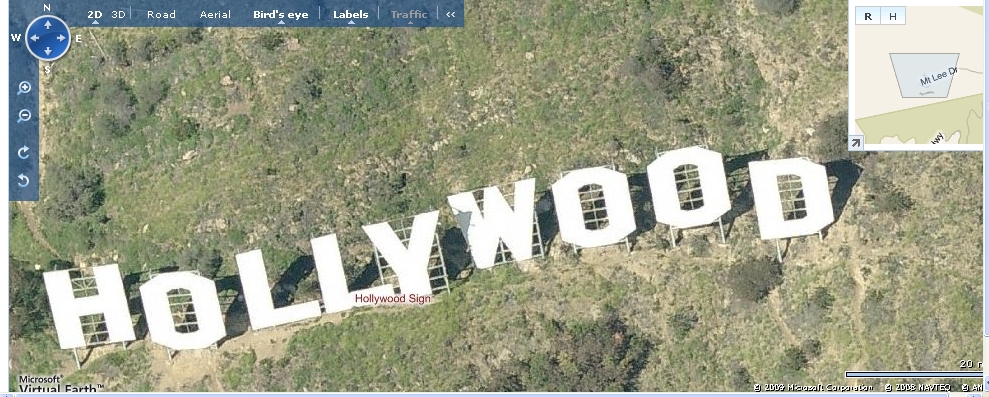Pan east using the compass right arrow

[61, 38]
